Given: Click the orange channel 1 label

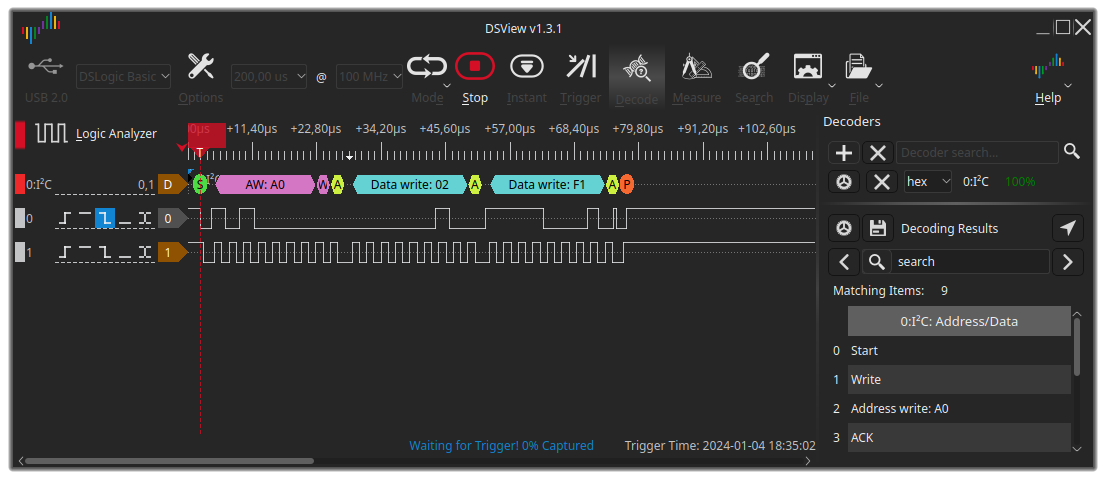Looking at the screenshot, I should (x=170, y=252).
